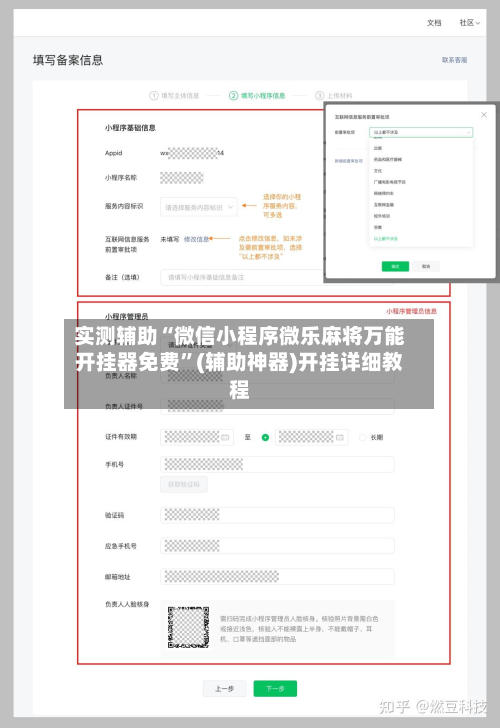Screen dimensions: 500x728
Task: Focus the 邮箱地址 input field
Action: point(277,577)
